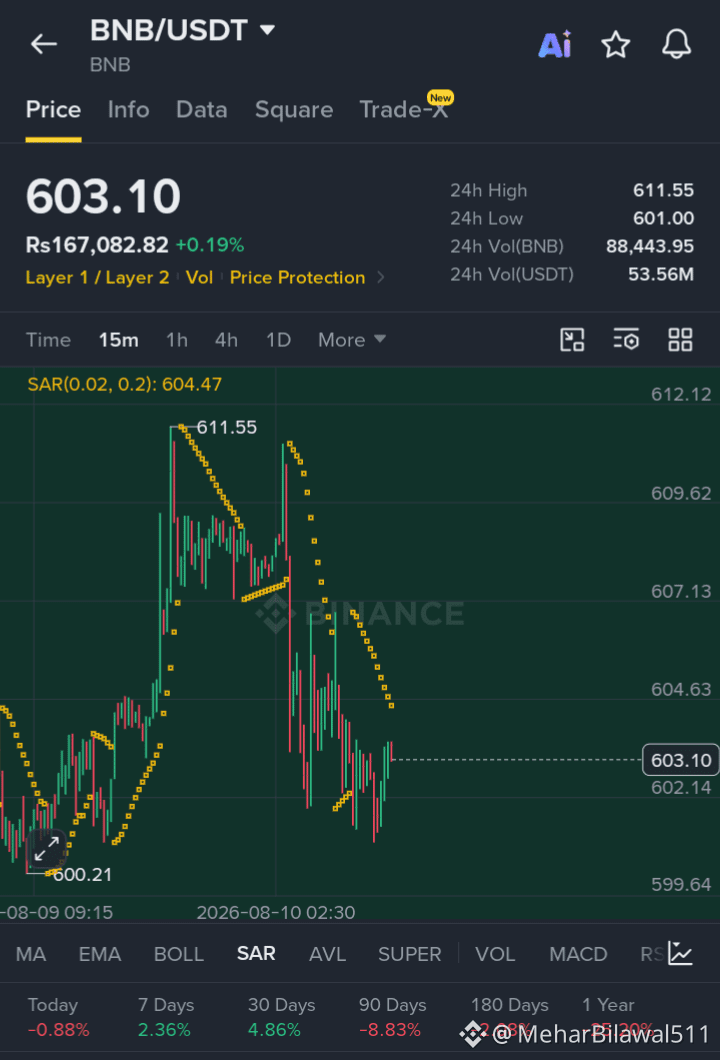Select the EMA indicator
The width and height of the screenshot is (720, 1060).
point(100,954)
